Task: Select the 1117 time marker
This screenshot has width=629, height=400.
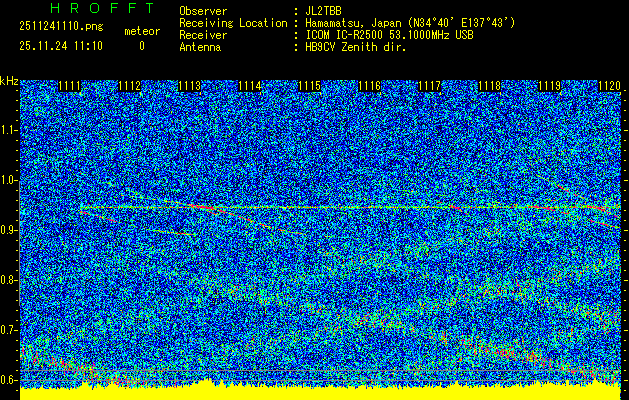Action: [x=429, y=87]
